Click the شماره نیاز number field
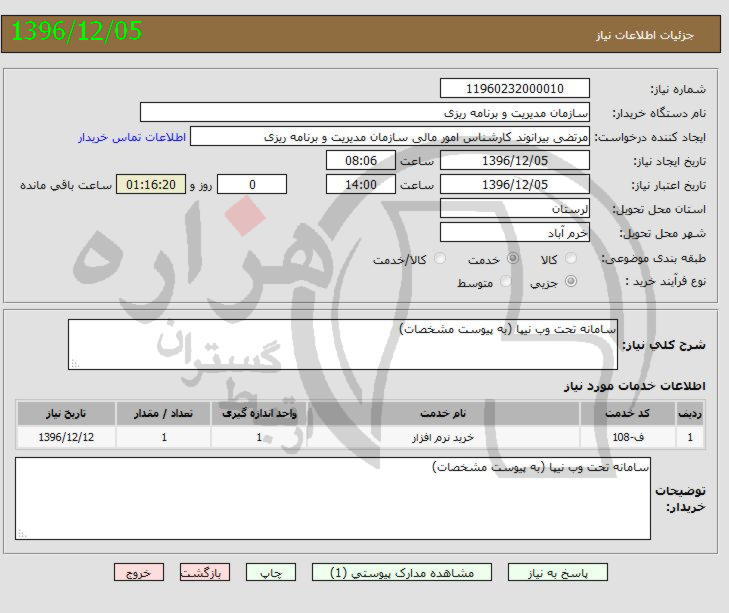729x613 pixels. (x=515, y=89)
